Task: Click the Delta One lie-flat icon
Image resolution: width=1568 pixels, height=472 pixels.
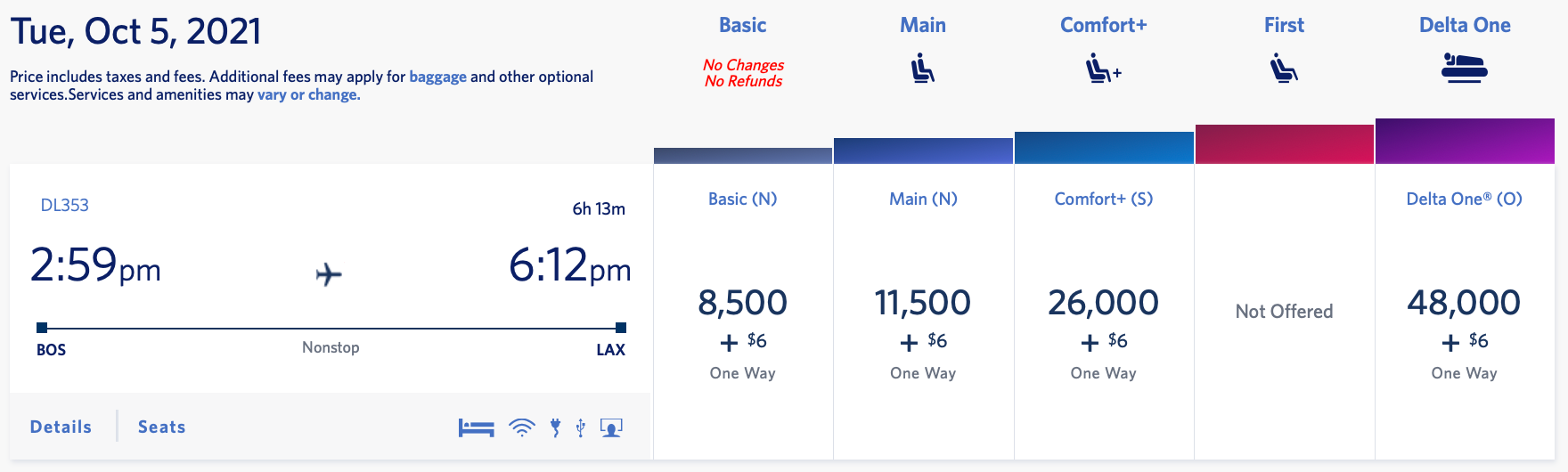Action: pyautogui.click(x=1465, y=68)
